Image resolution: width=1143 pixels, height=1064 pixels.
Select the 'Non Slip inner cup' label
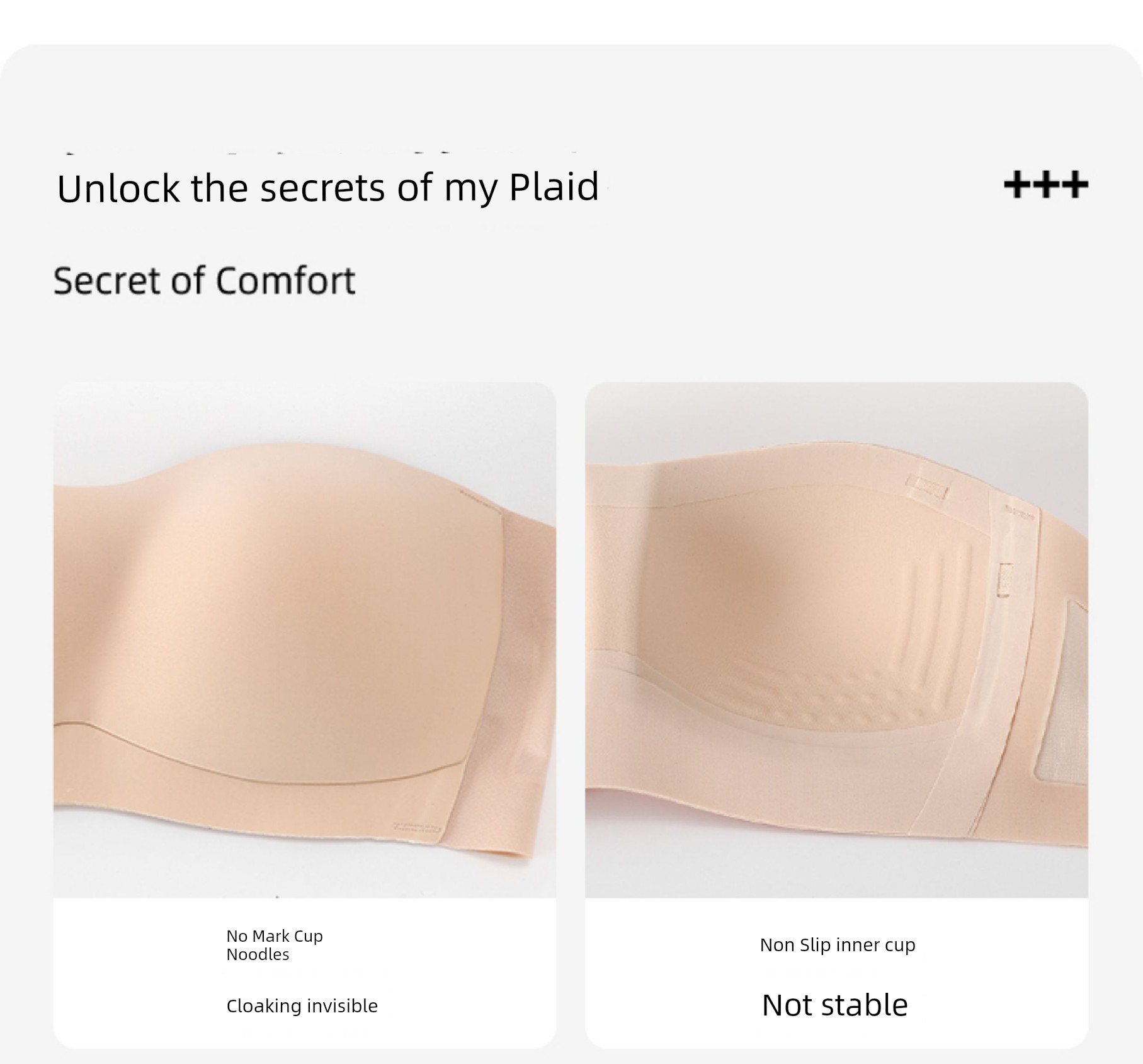coord(838,945)
